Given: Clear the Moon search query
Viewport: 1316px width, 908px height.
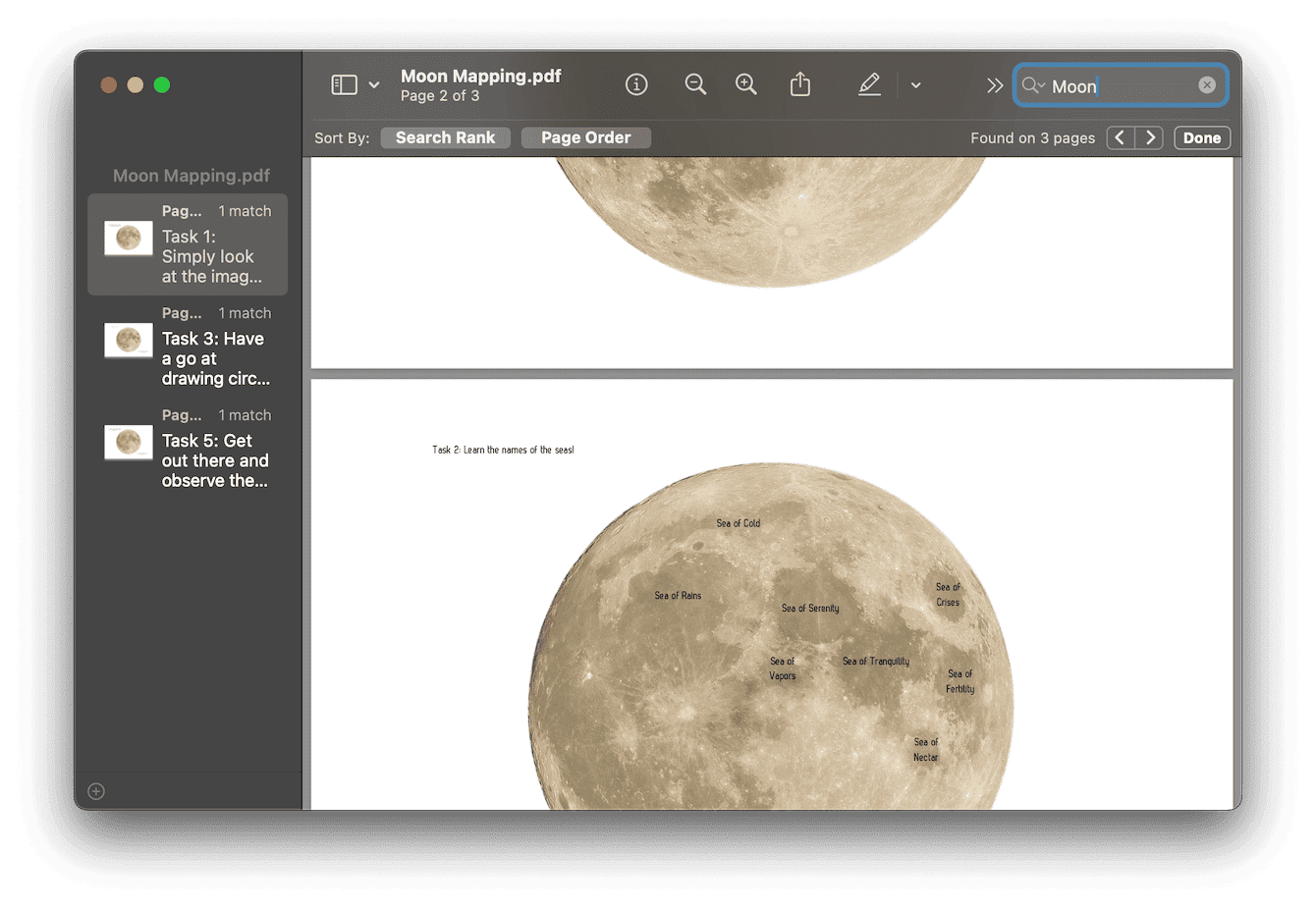Looking at the screenshot, I should click(1207, 84).
